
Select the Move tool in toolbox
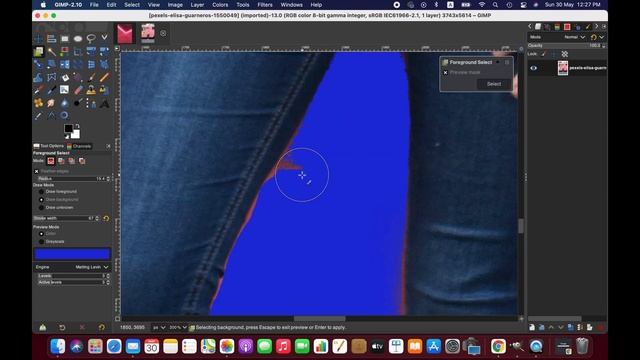[x=38, y=39]
